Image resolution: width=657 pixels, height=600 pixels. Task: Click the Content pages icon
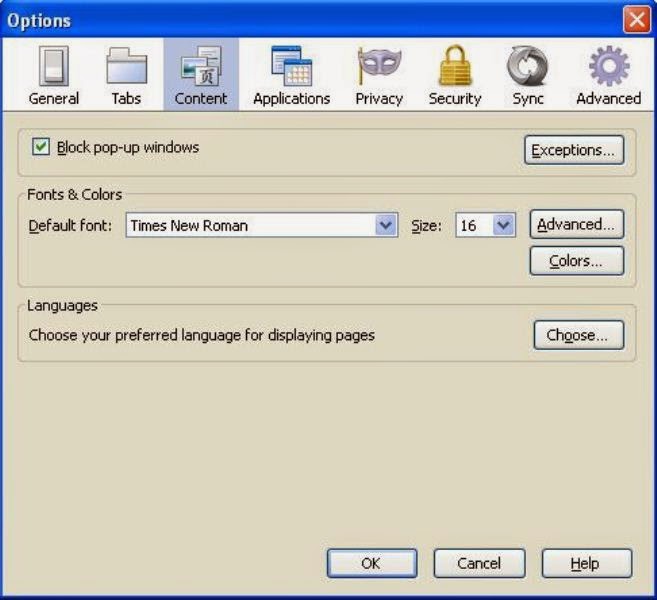tap(202, 66)
